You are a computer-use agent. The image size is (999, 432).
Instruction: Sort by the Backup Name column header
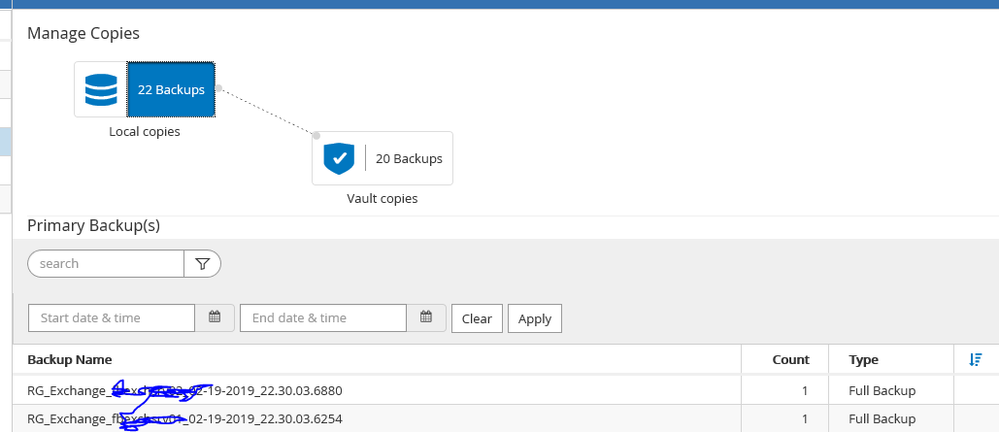coord(70,360)
